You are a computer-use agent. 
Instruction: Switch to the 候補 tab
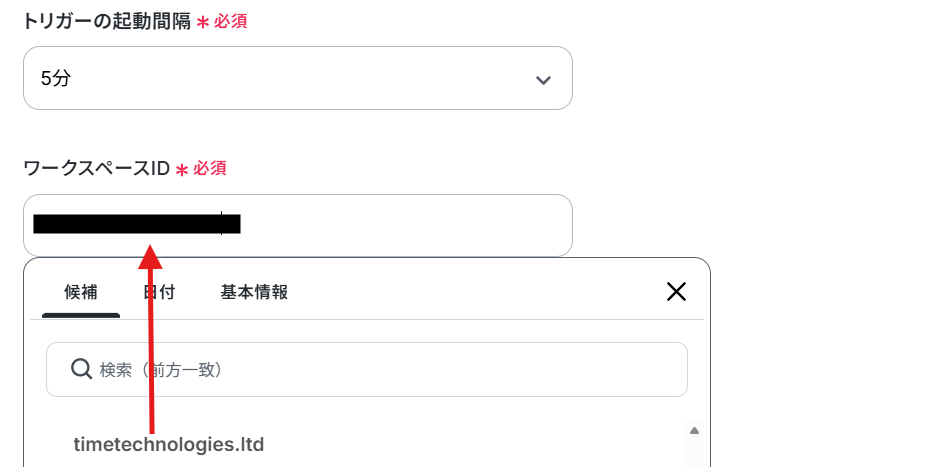(x=81, y=292)
